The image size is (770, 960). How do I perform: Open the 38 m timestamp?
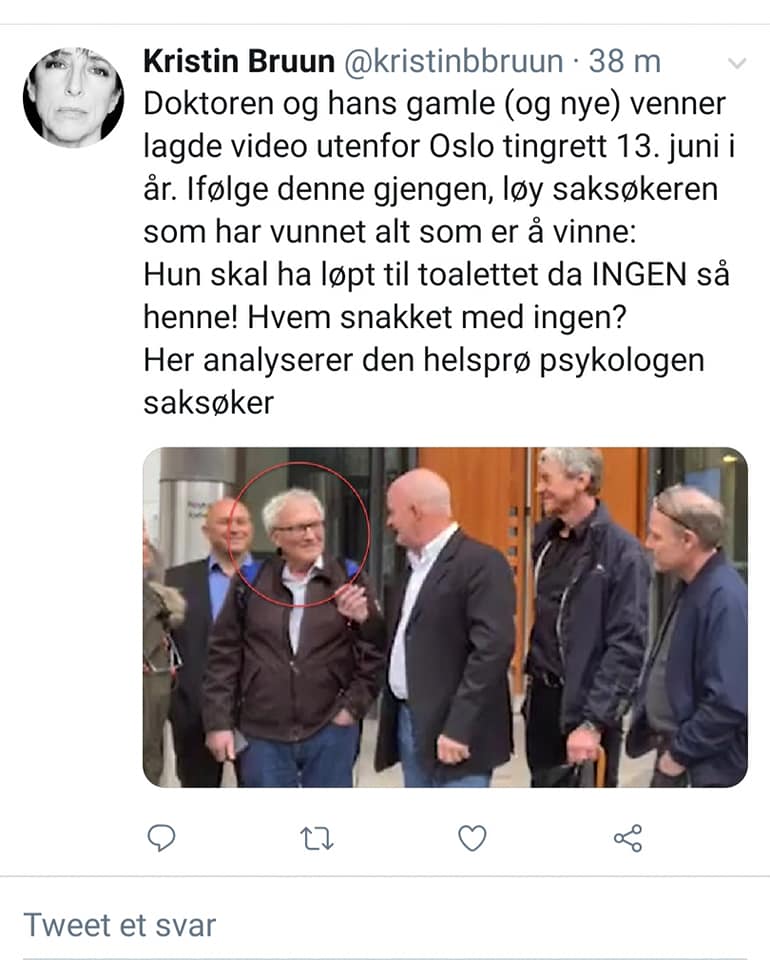(x=625, y=61)
